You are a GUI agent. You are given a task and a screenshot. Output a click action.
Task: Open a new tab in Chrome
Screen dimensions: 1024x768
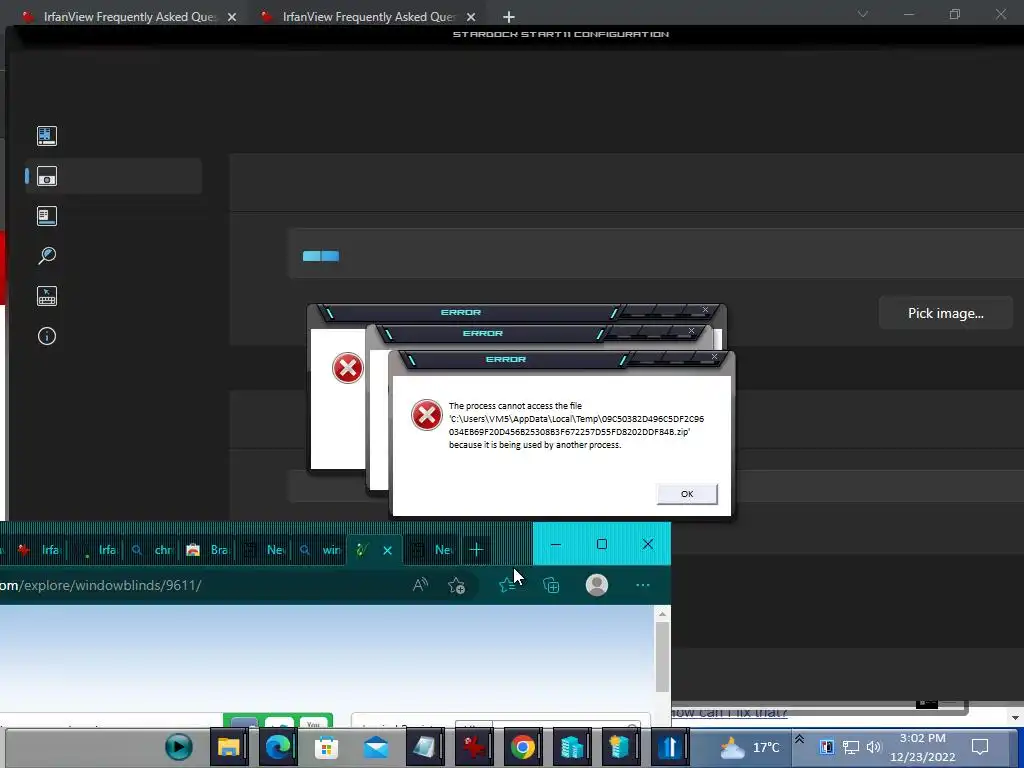point(509,18)
